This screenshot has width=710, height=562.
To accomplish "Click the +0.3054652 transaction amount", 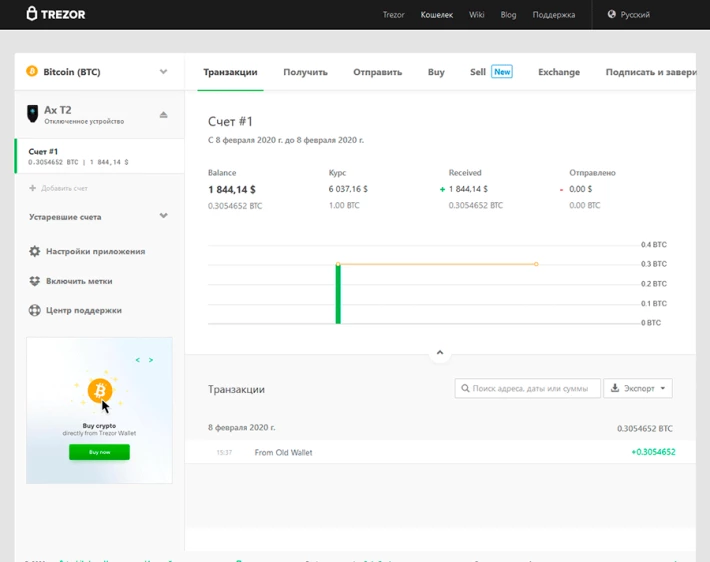I will point(653,452).
